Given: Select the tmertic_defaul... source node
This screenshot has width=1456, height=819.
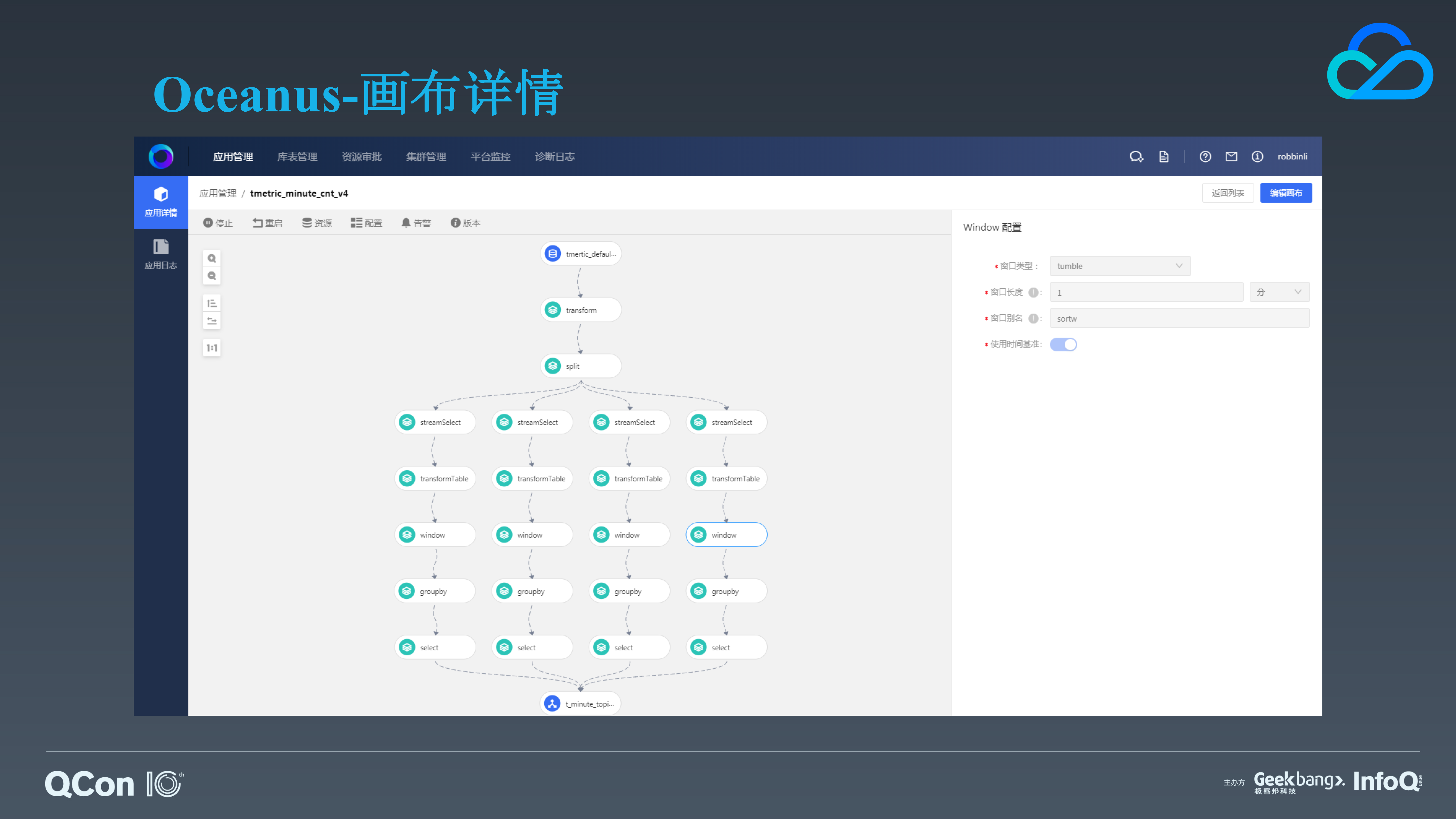Looking at the screenshot, I should click(581, 254).
